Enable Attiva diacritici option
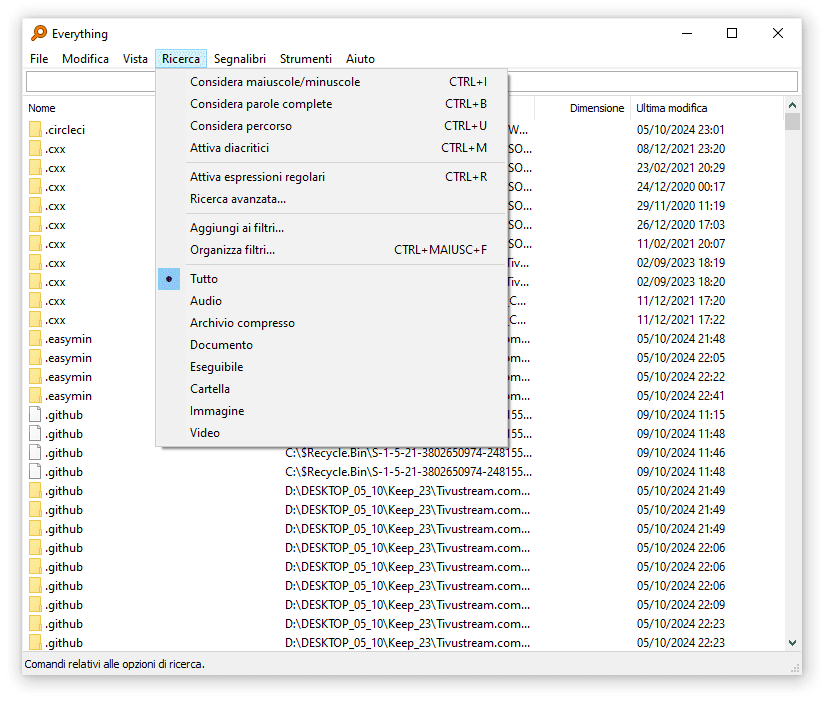Image resolution: width=826 pixels, height=701 pixels. (332, 148)
